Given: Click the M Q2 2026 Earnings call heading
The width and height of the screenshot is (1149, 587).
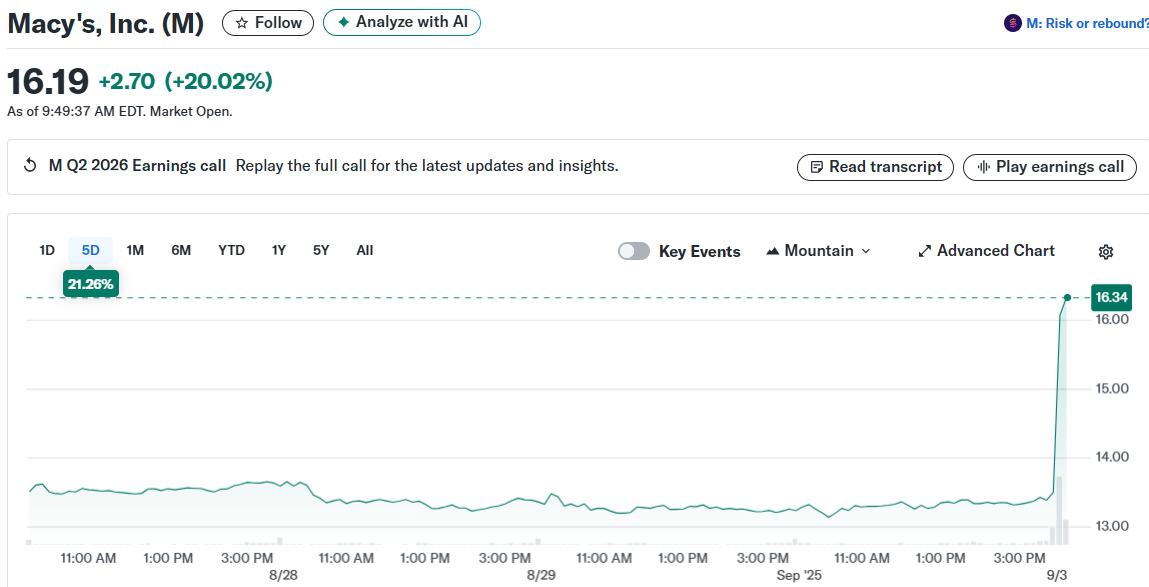Looking at the screenshot, I should (x=137, y=166).
